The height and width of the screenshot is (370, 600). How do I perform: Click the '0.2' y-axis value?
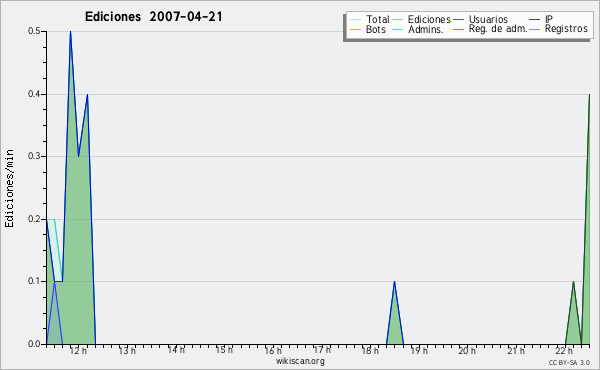tap(34, 219)
